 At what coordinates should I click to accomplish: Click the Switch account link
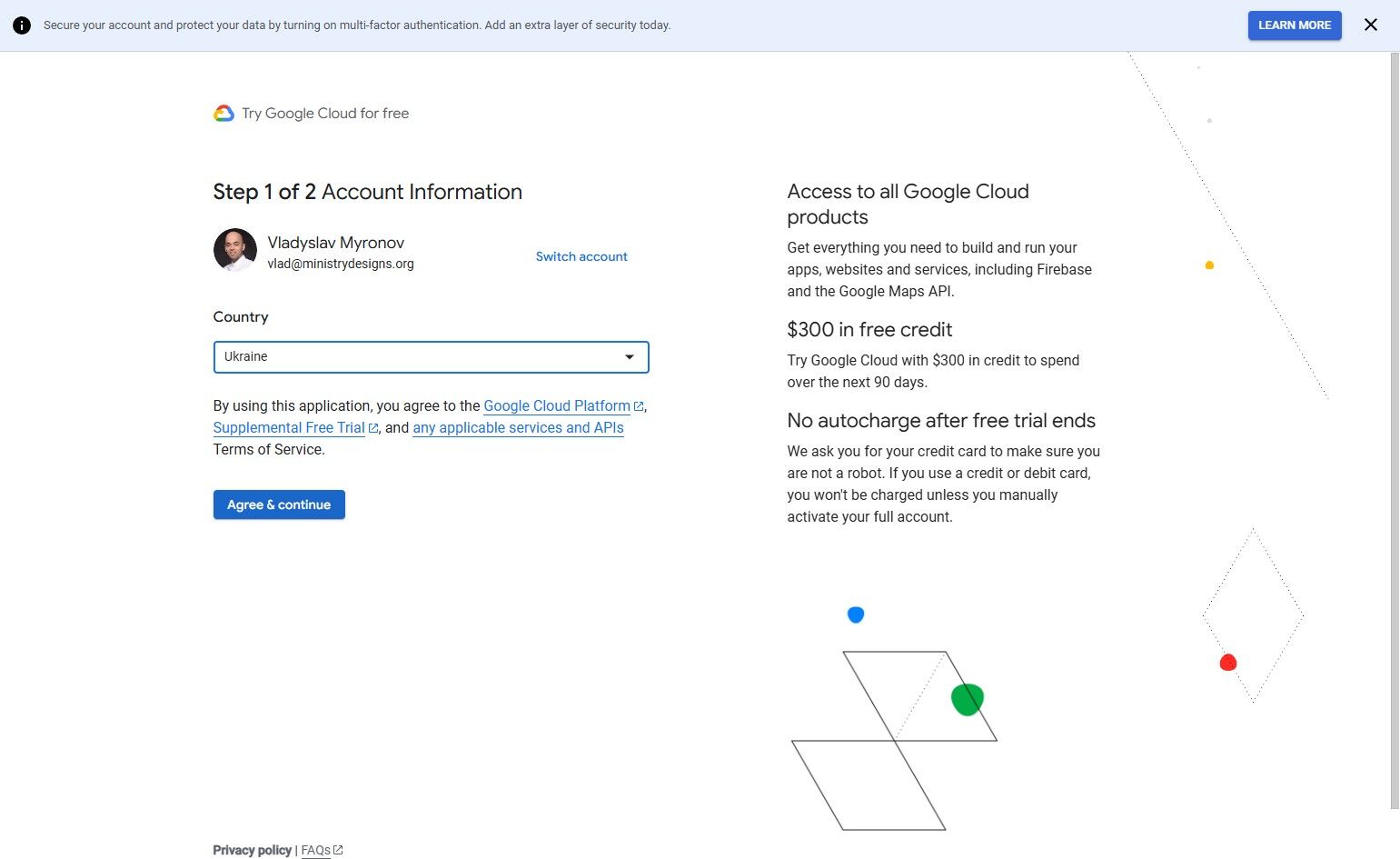pyautogui.click(x=581, y=256)
